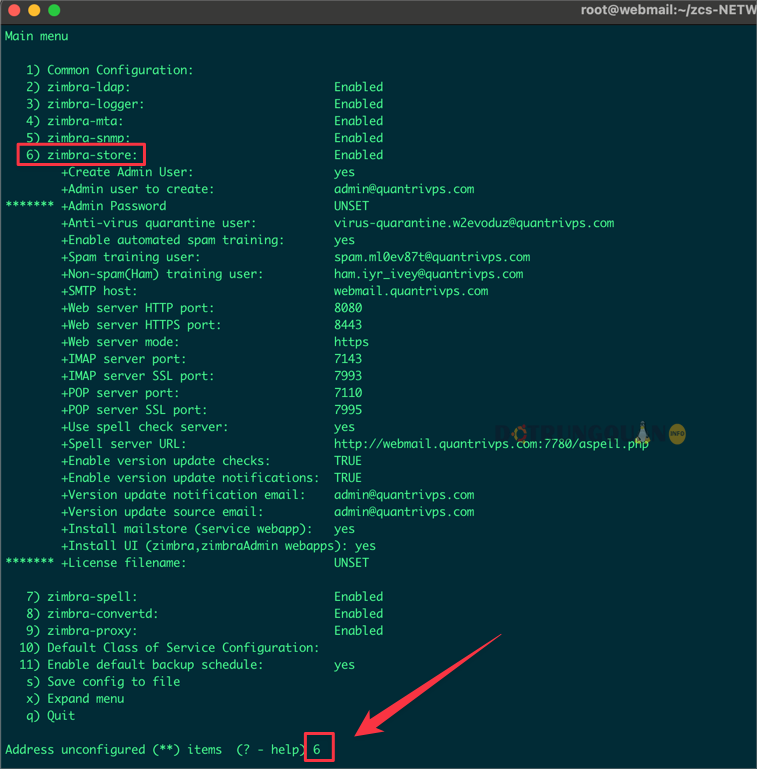Click the HTTPS port value 8443
The image size is (757, 769).
tap(348, 325)
